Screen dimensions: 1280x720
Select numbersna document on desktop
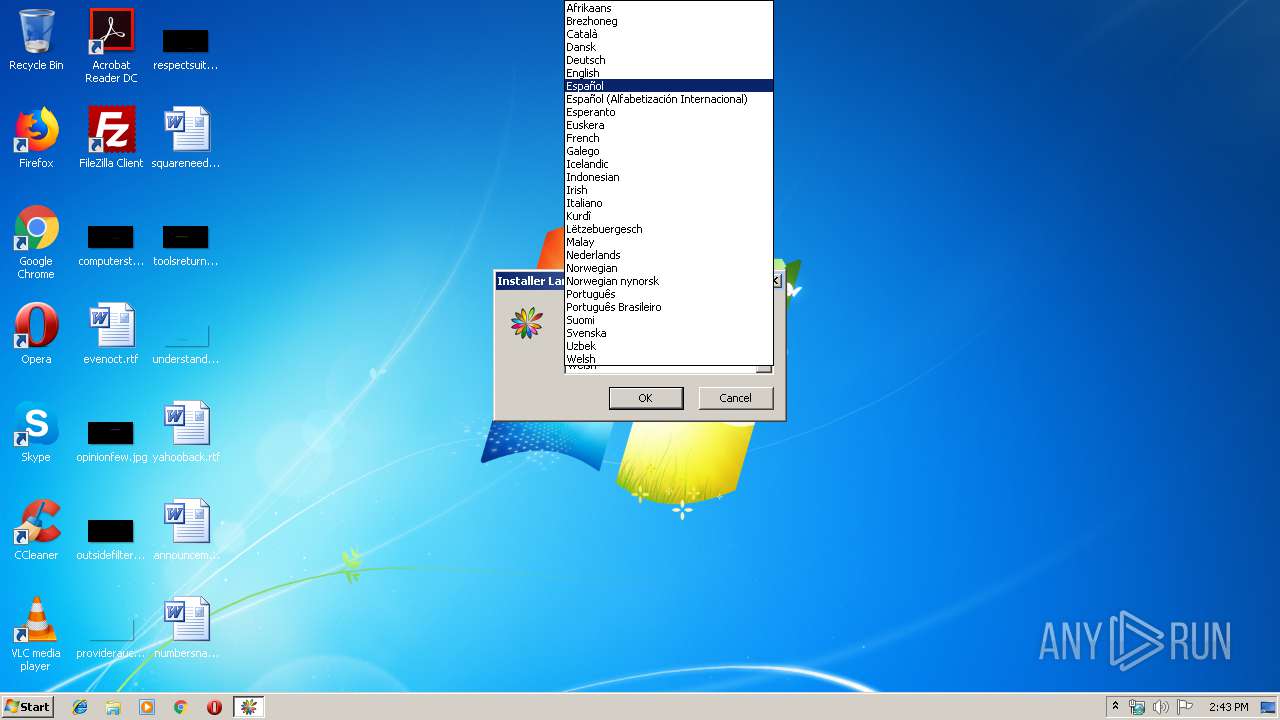(186, 628)
